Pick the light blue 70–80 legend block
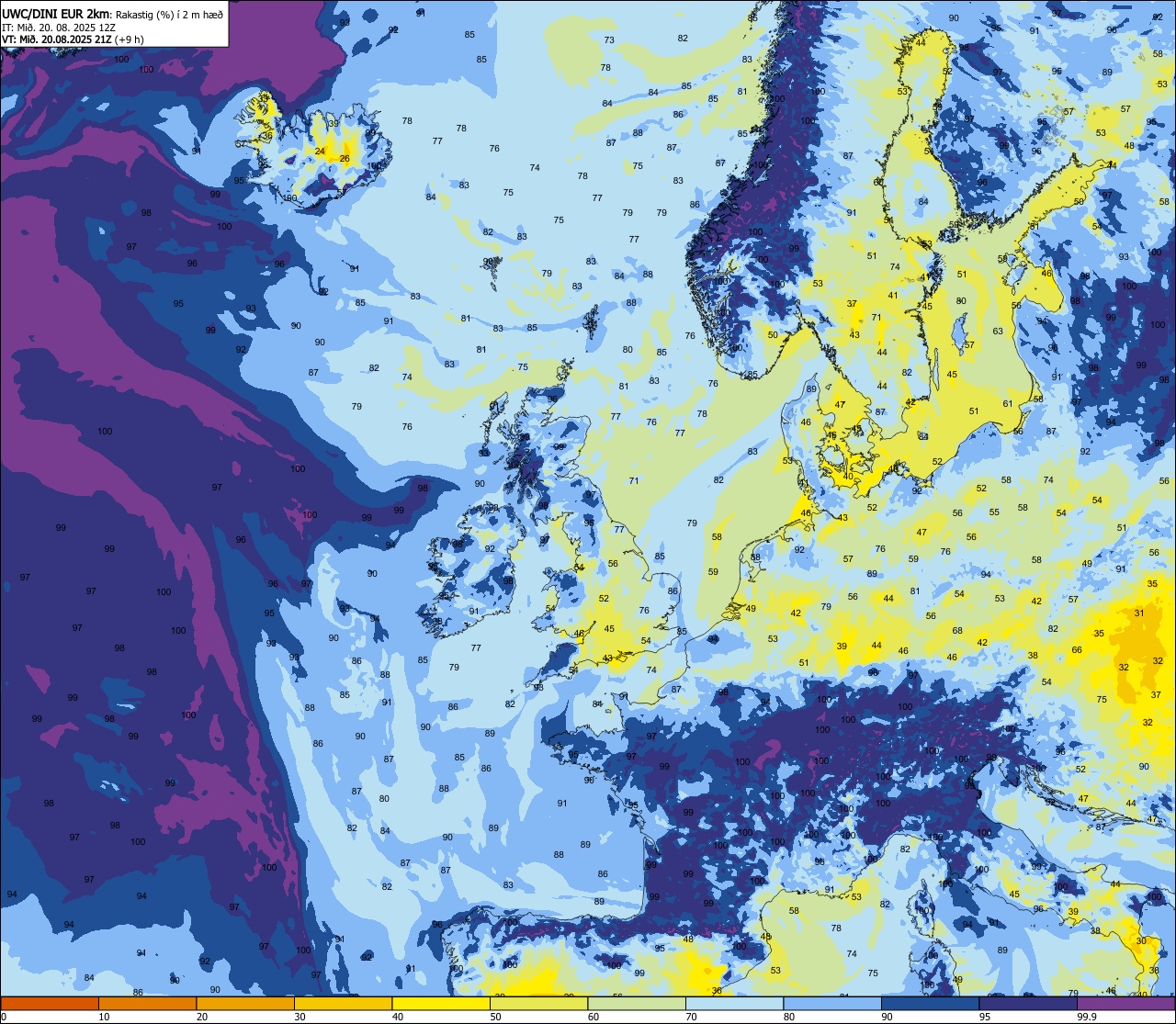Screen dimensions: 1176x1024 point(734,1003)
